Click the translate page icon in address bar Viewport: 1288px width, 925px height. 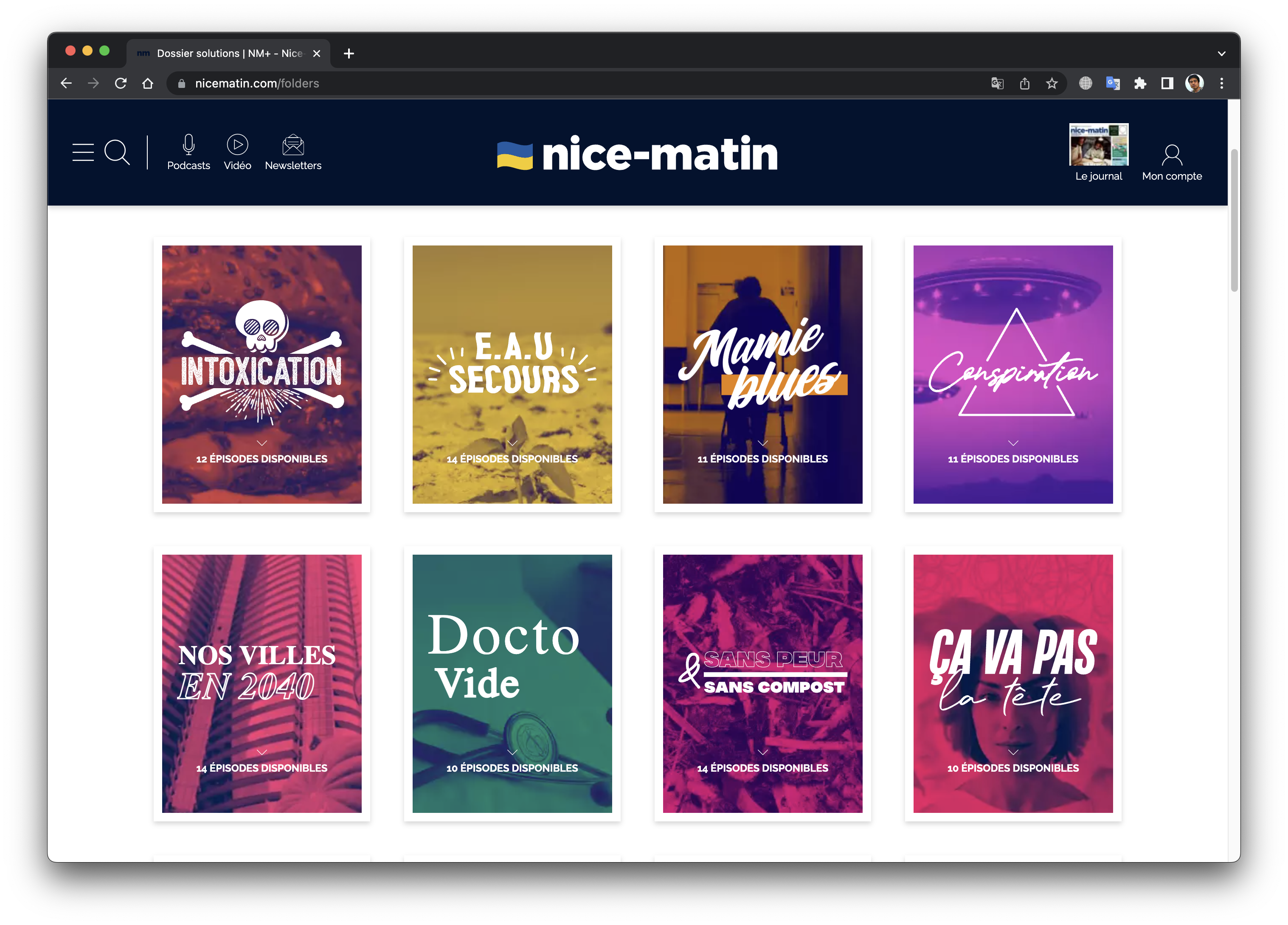[997, 84]
